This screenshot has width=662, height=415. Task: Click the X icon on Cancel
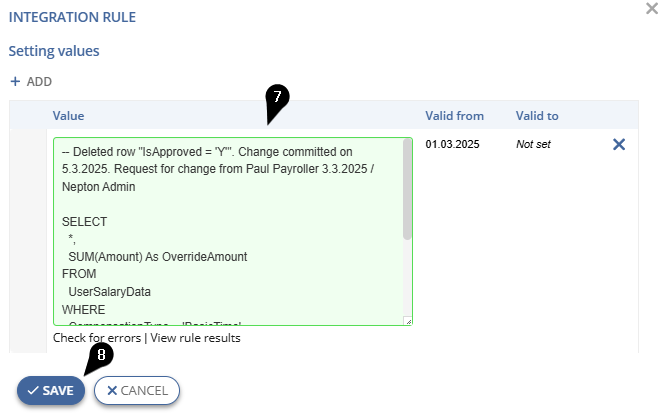tap(112, 391)
